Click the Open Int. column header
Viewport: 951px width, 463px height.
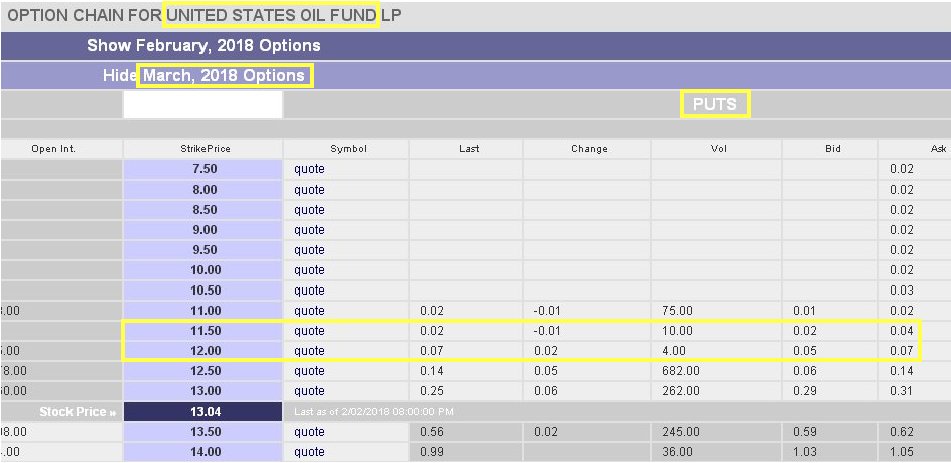53,149
